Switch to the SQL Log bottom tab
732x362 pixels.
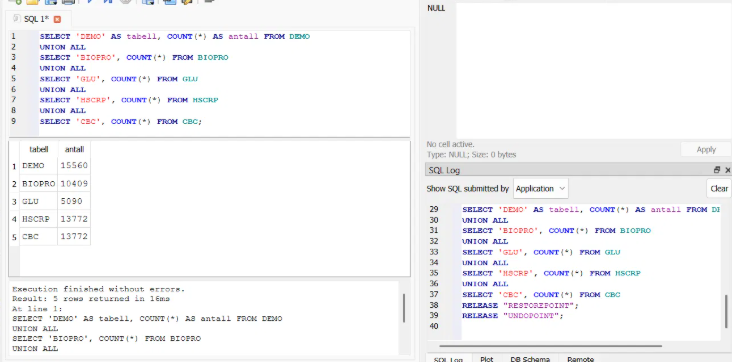[x=448, y=359]
